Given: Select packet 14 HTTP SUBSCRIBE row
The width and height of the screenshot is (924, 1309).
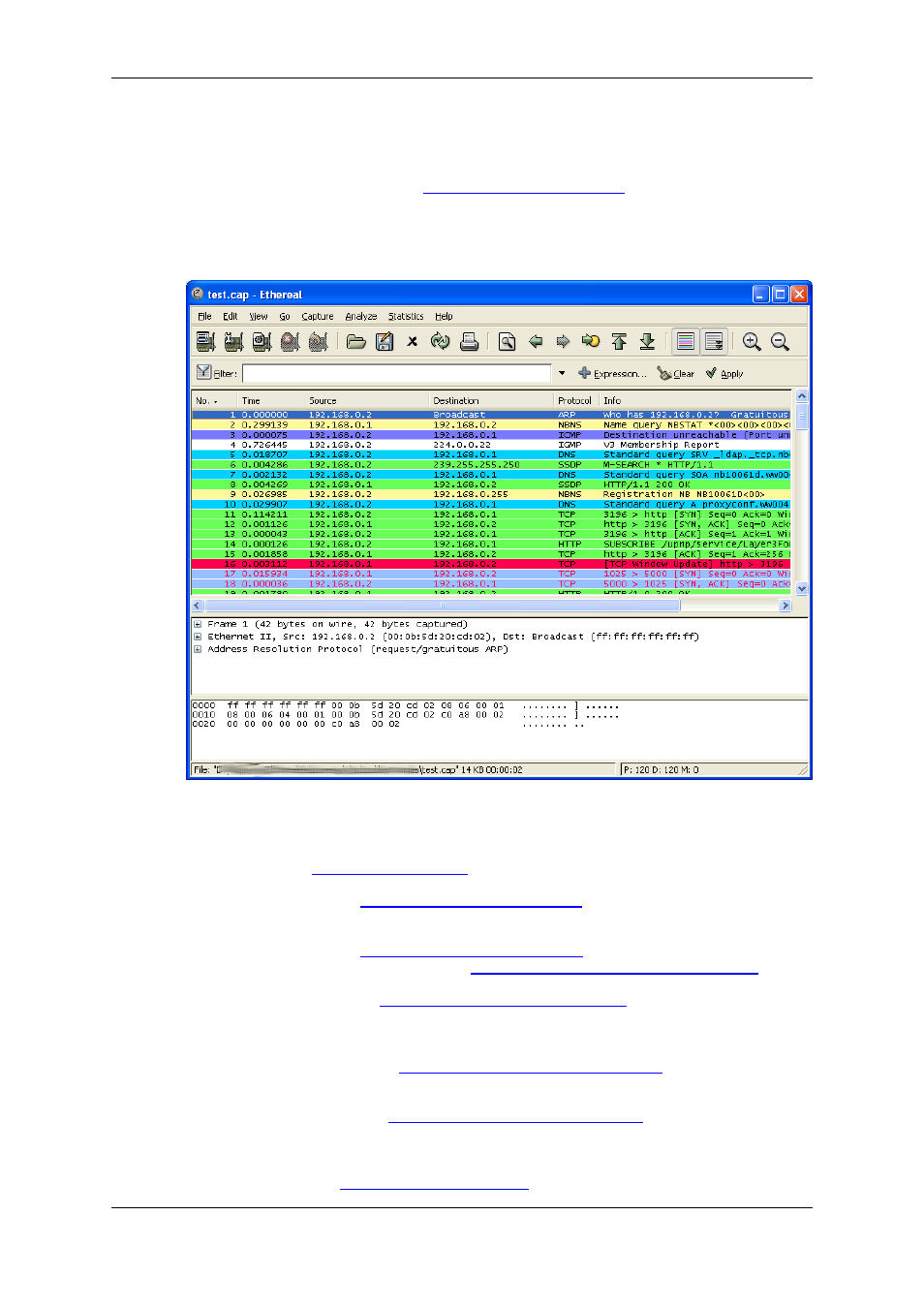Looking at the screenshot, I should point(491,544).
